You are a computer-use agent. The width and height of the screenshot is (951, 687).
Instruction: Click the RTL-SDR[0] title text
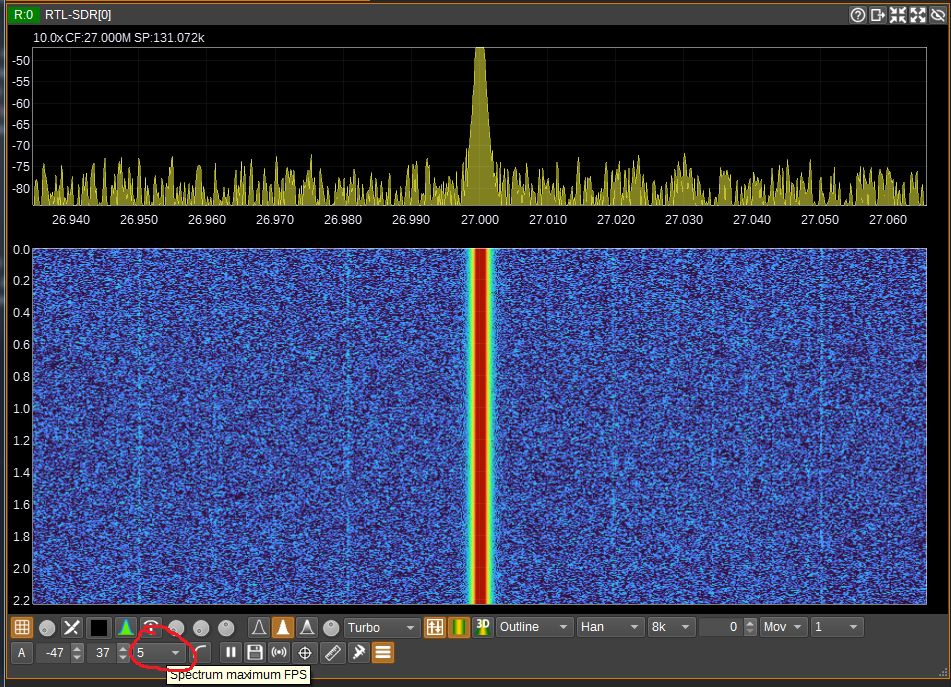[x=78, y=15]
